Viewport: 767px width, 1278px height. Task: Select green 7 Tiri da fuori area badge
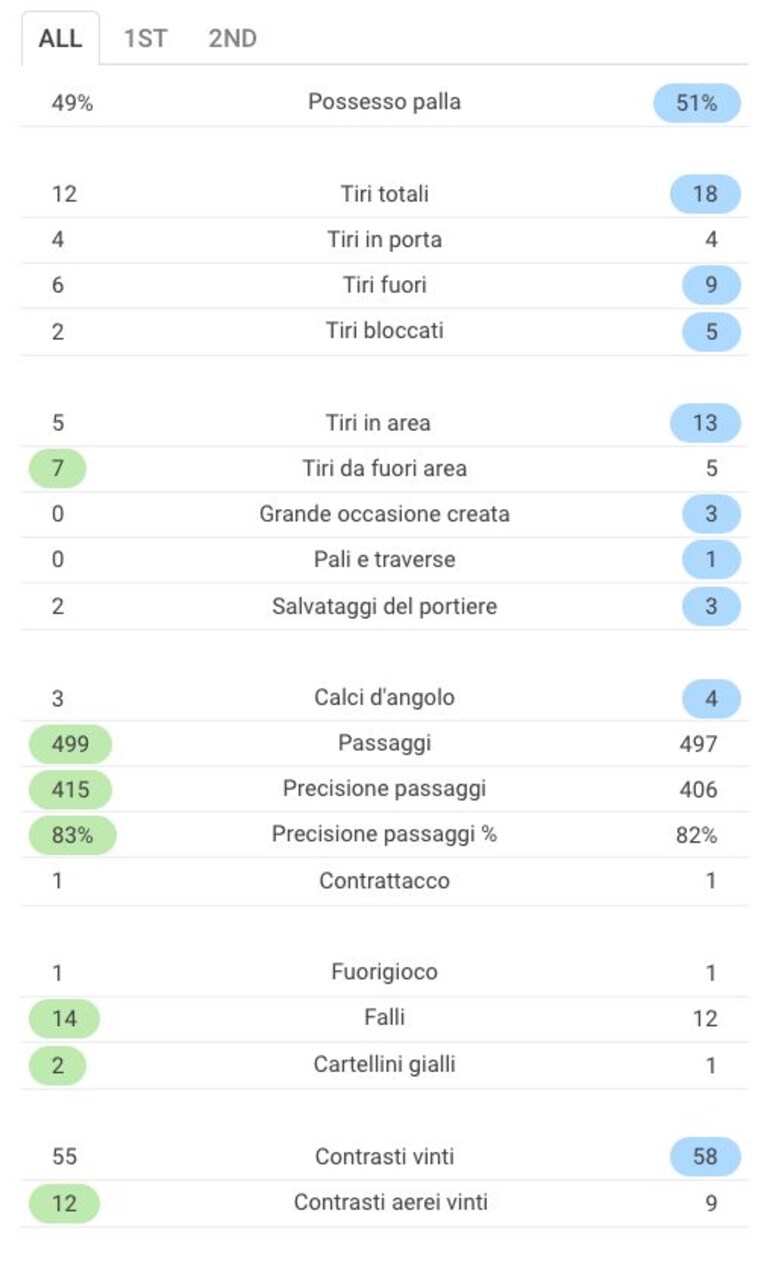click(58, 468)
